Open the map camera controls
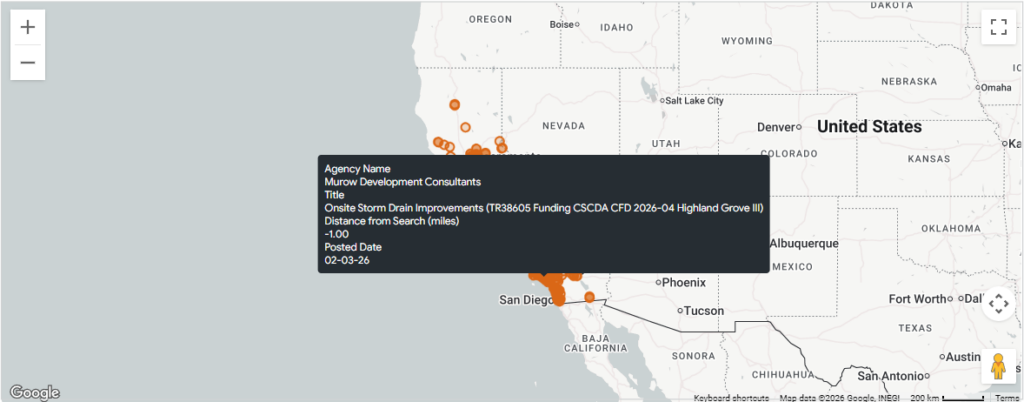The width and height of the screenshot is (1024, 402). point(997,303)
